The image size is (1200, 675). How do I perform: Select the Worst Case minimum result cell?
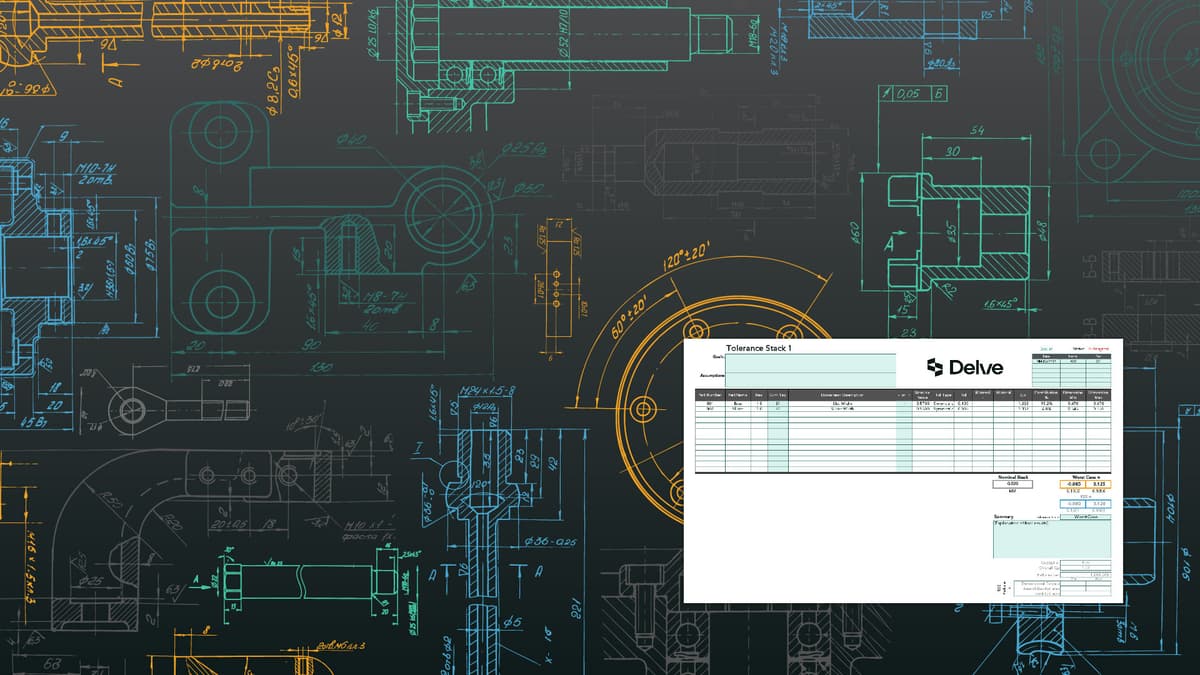1071,484
